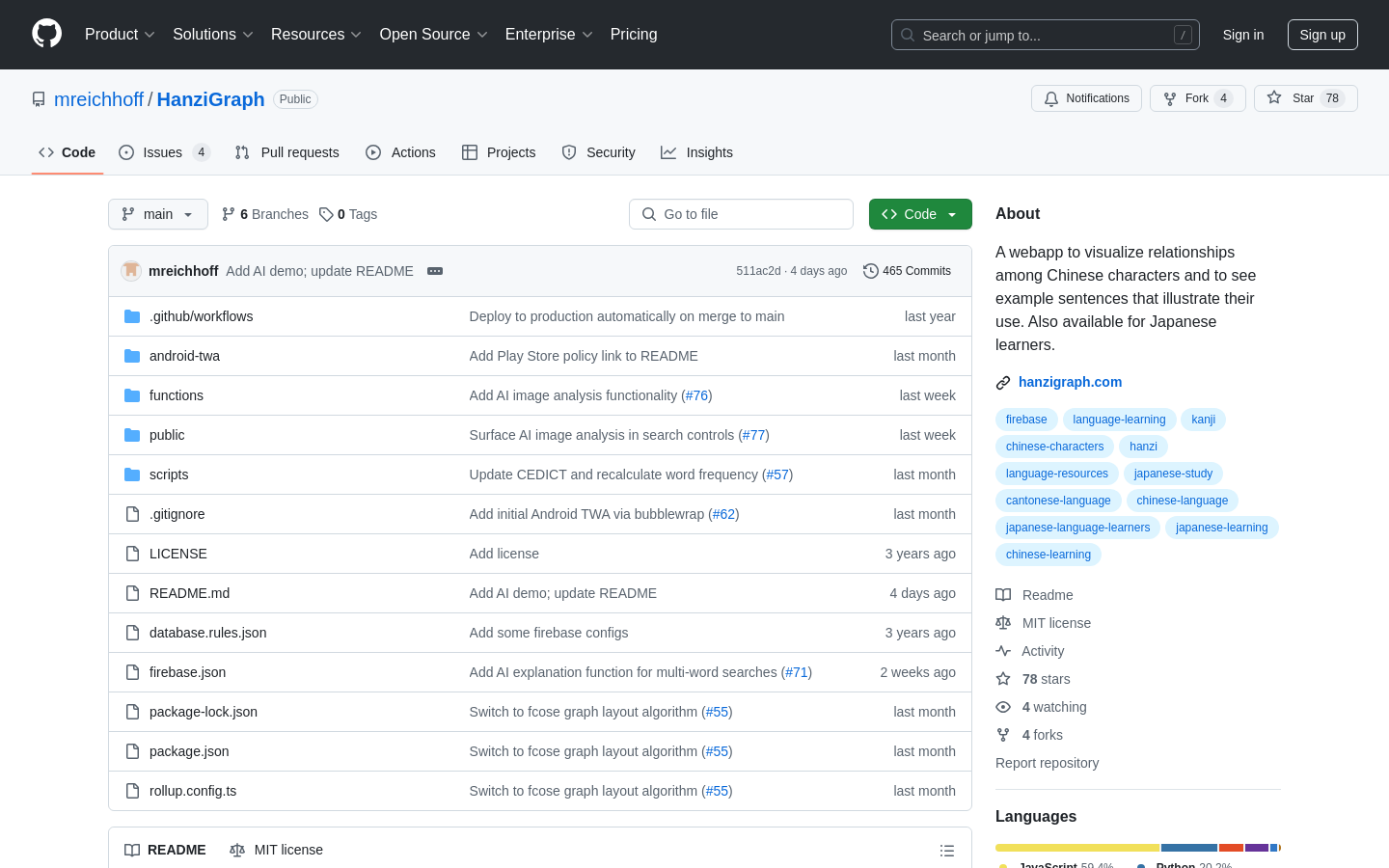The height and width of the screenshot is (868, 1389).
Task: Expand the Solutions menu
Action: (213, 35)
